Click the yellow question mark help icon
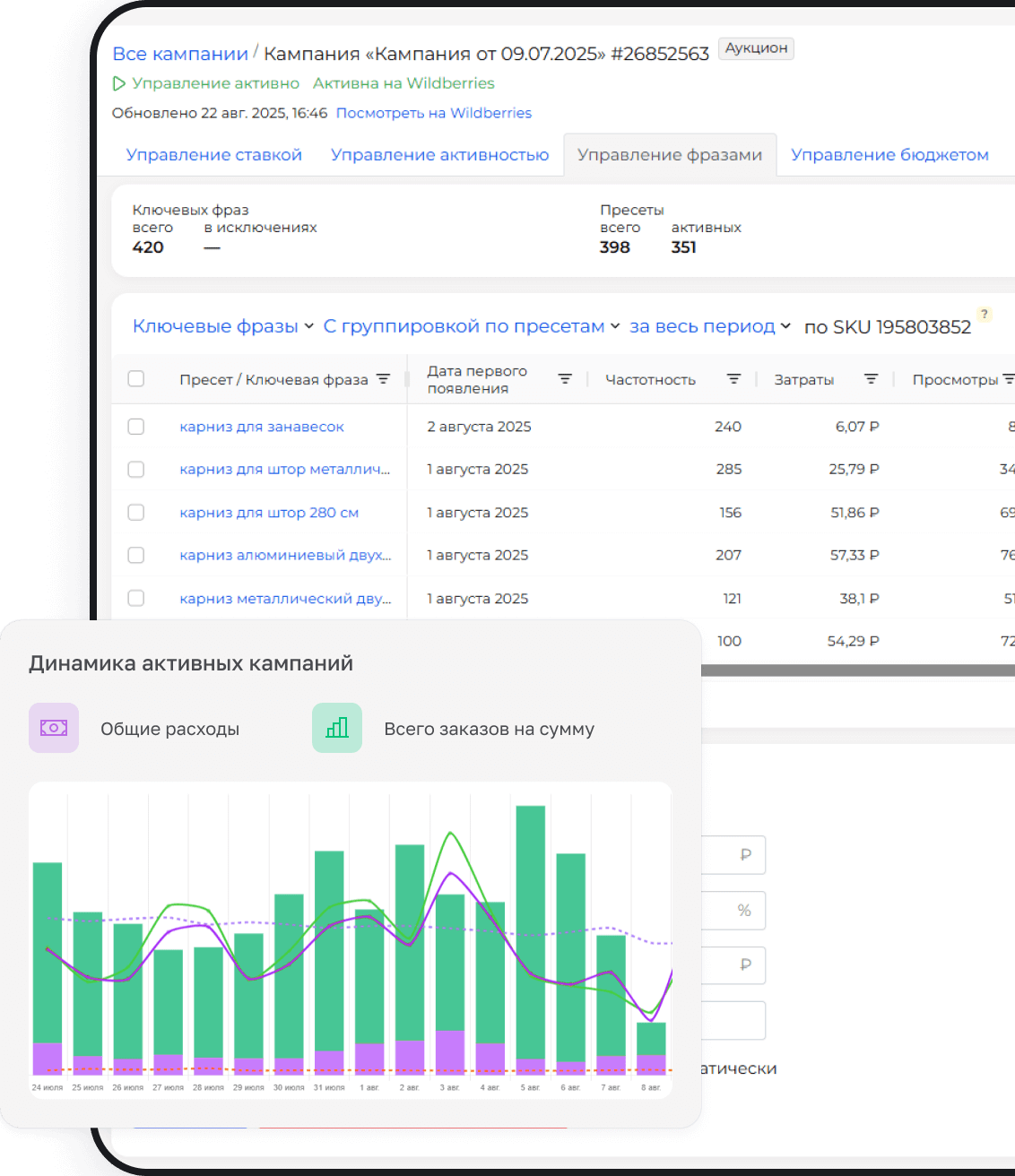Image resolution: width=1015 pixels, height=1176 pixels. tap(985, 314)
